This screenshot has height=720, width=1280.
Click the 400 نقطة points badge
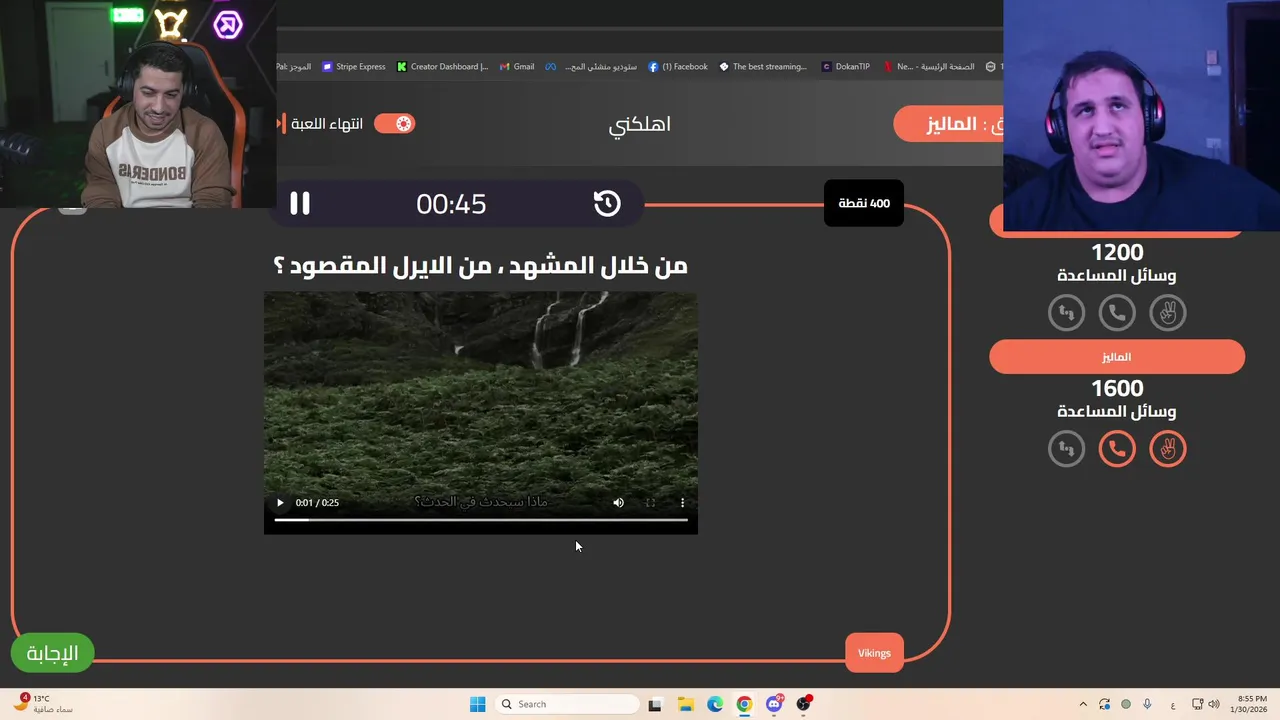(x=864, y=203)
